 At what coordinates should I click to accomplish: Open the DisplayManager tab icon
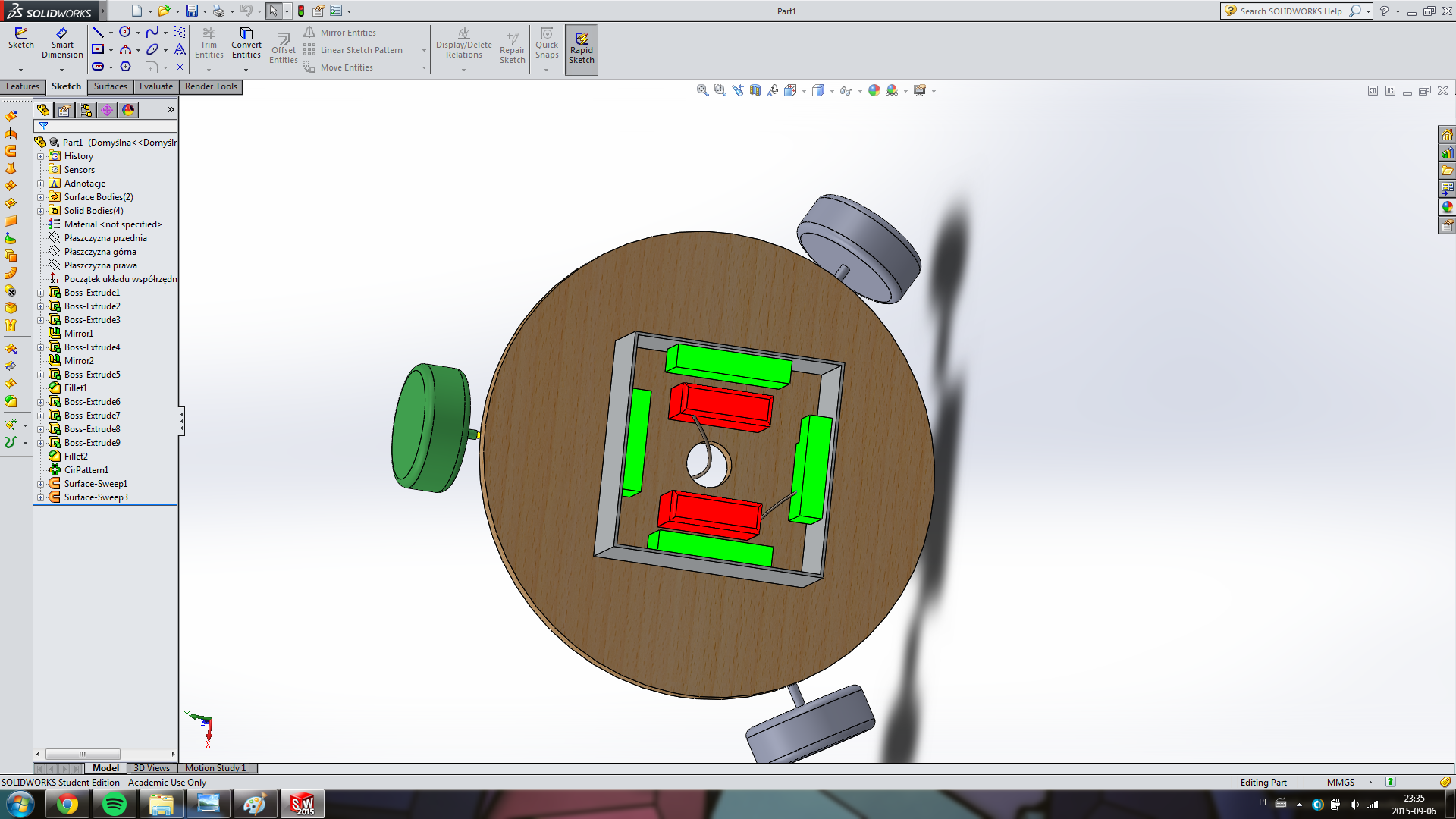[x=128, y=110]
